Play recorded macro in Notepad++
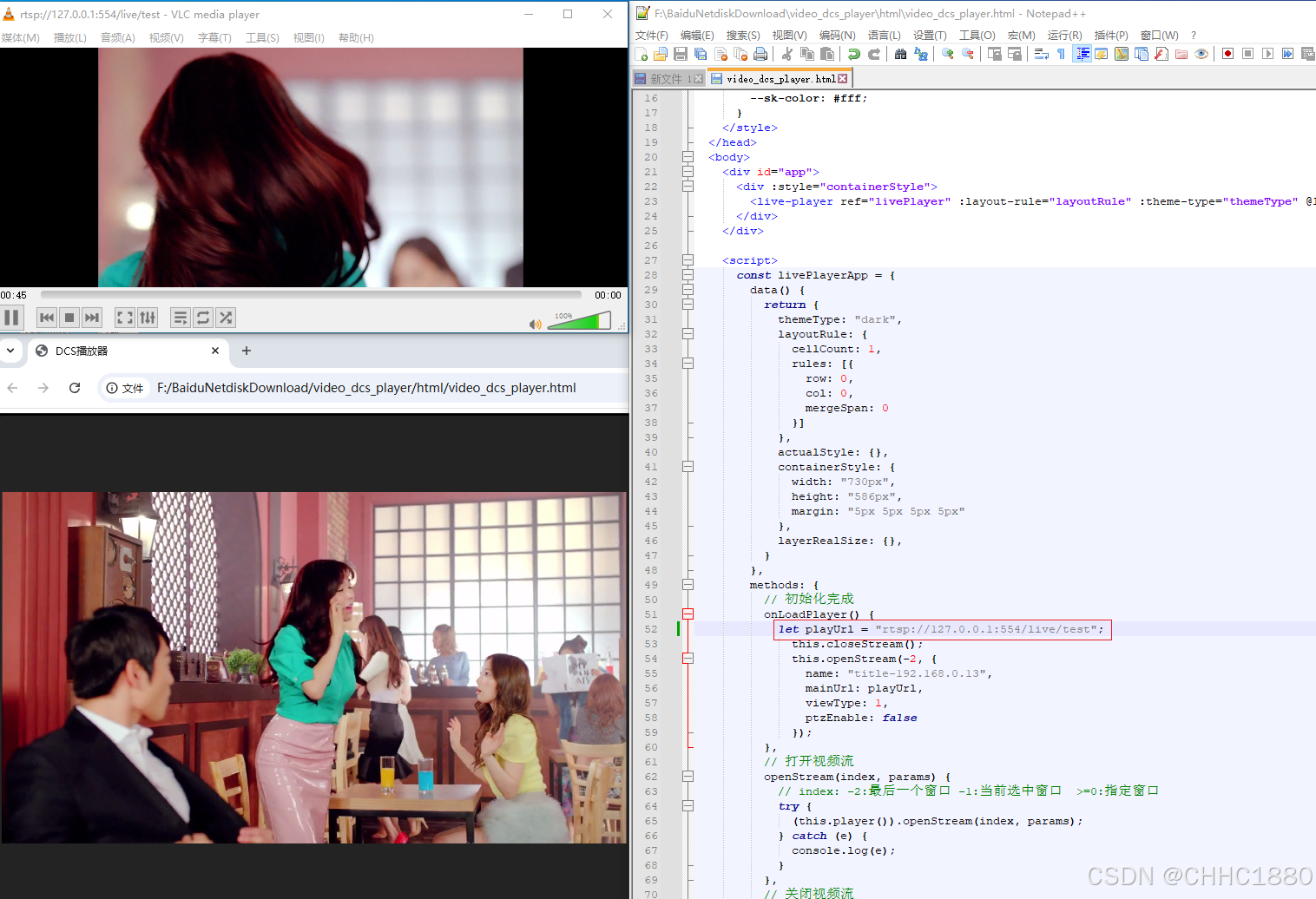The height and width of the screenshot is (899, 1316). (x=1268, y=54)
